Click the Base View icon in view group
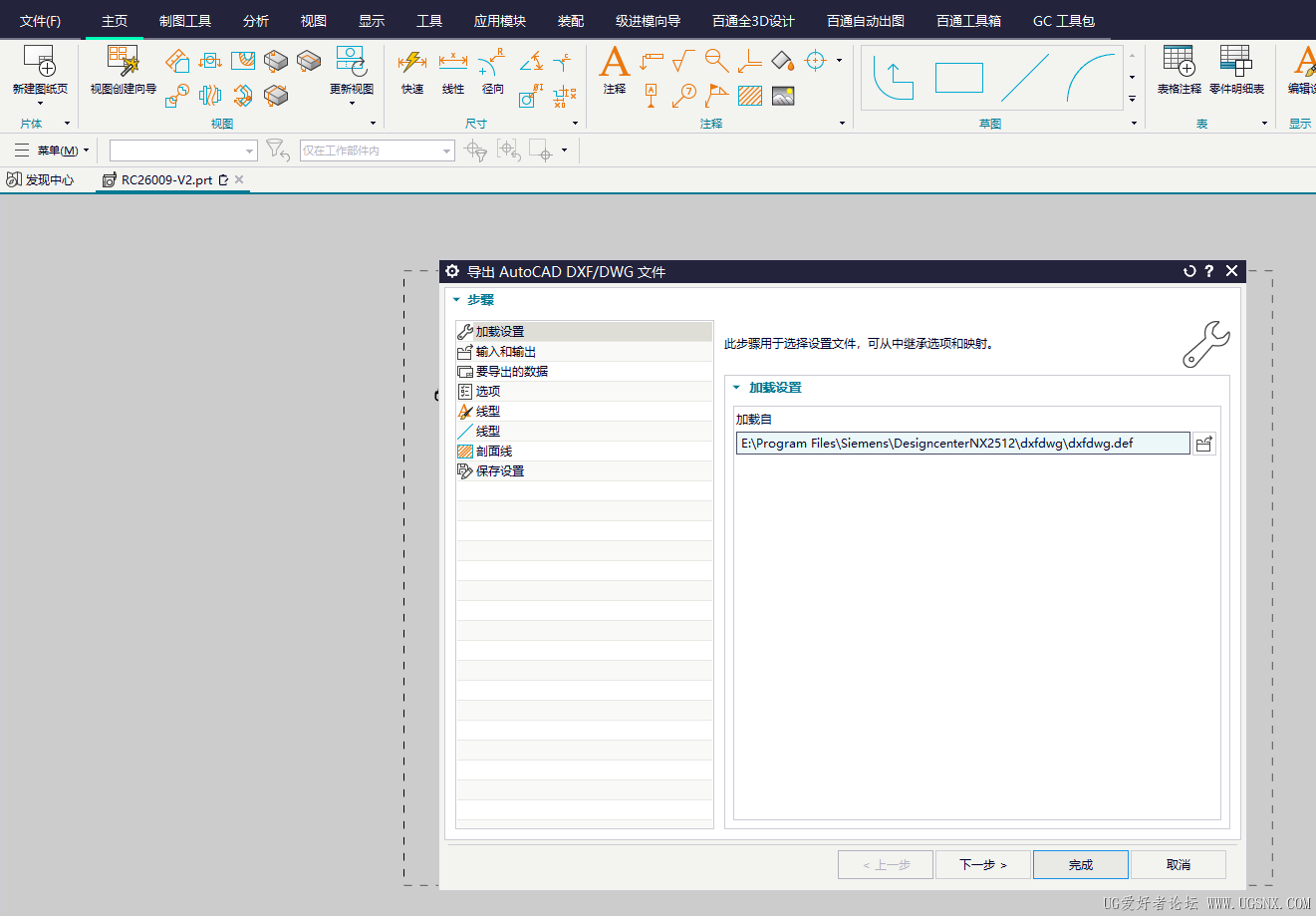 point(177,62)
